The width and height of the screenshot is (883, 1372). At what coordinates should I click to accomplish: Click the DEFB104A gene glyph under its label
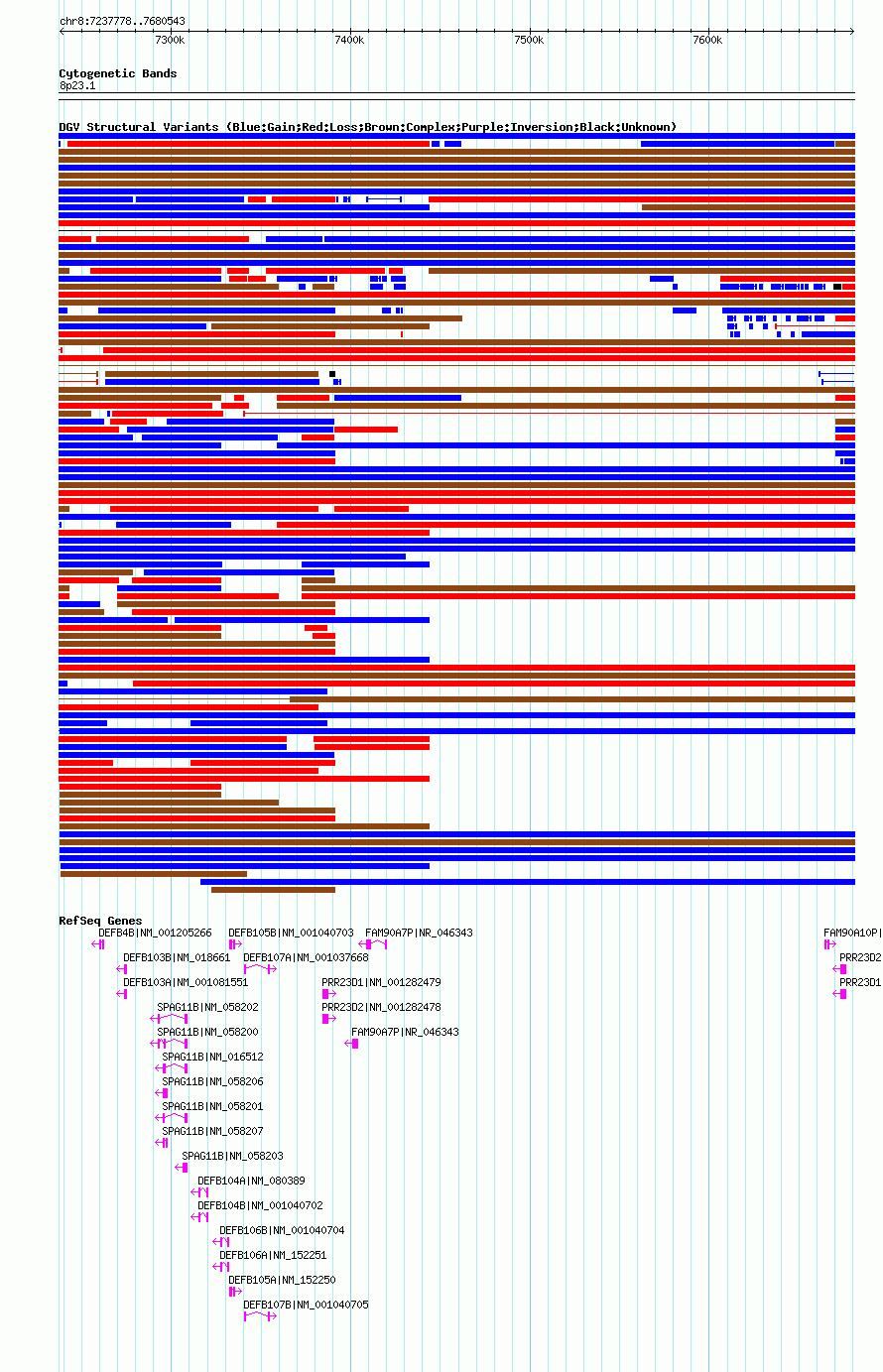click(199, 1192)
